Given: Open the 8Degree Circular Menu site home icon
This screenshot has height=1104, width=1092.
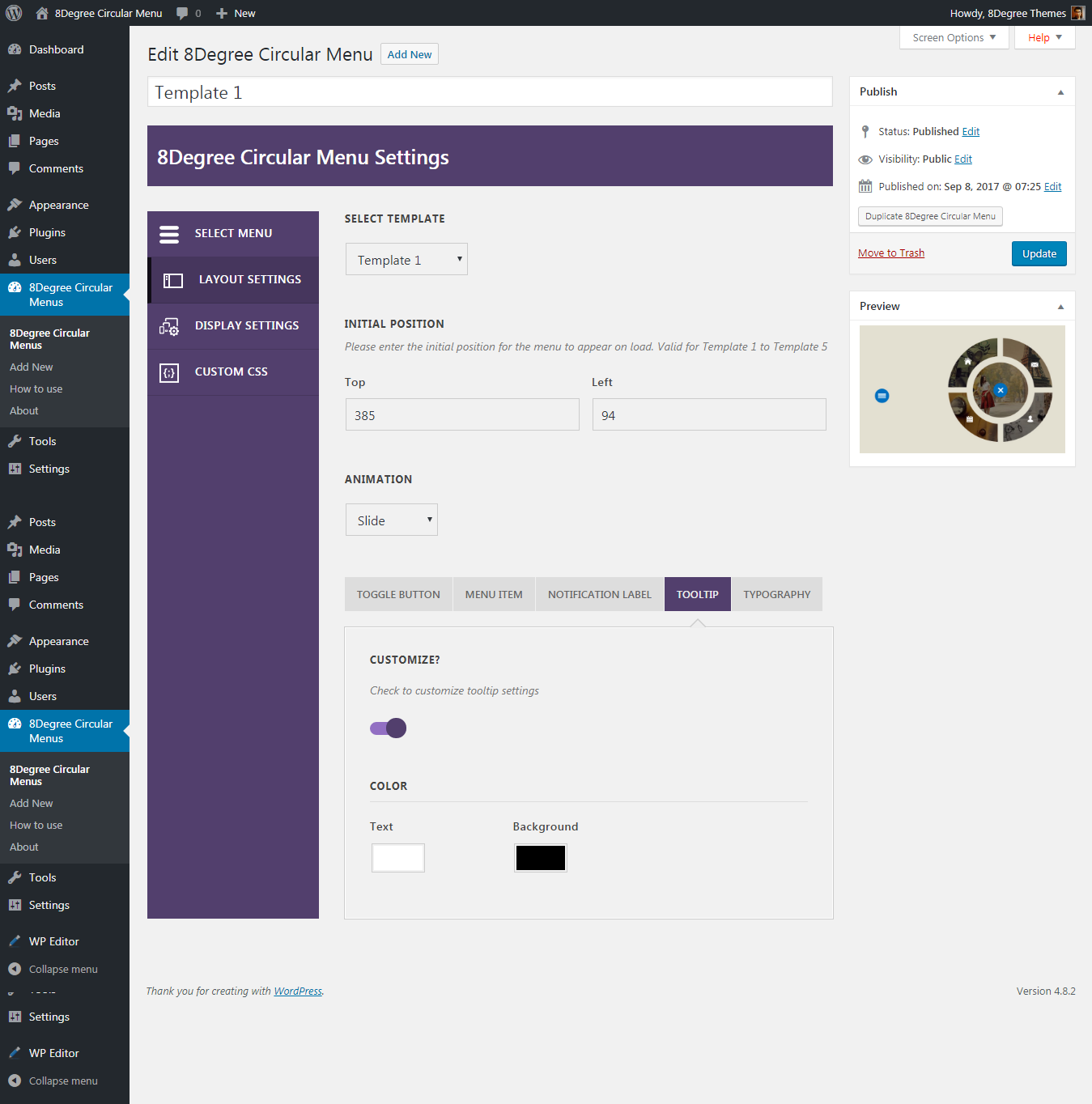Looking at the screenshot, I should [x=42, y=13].
